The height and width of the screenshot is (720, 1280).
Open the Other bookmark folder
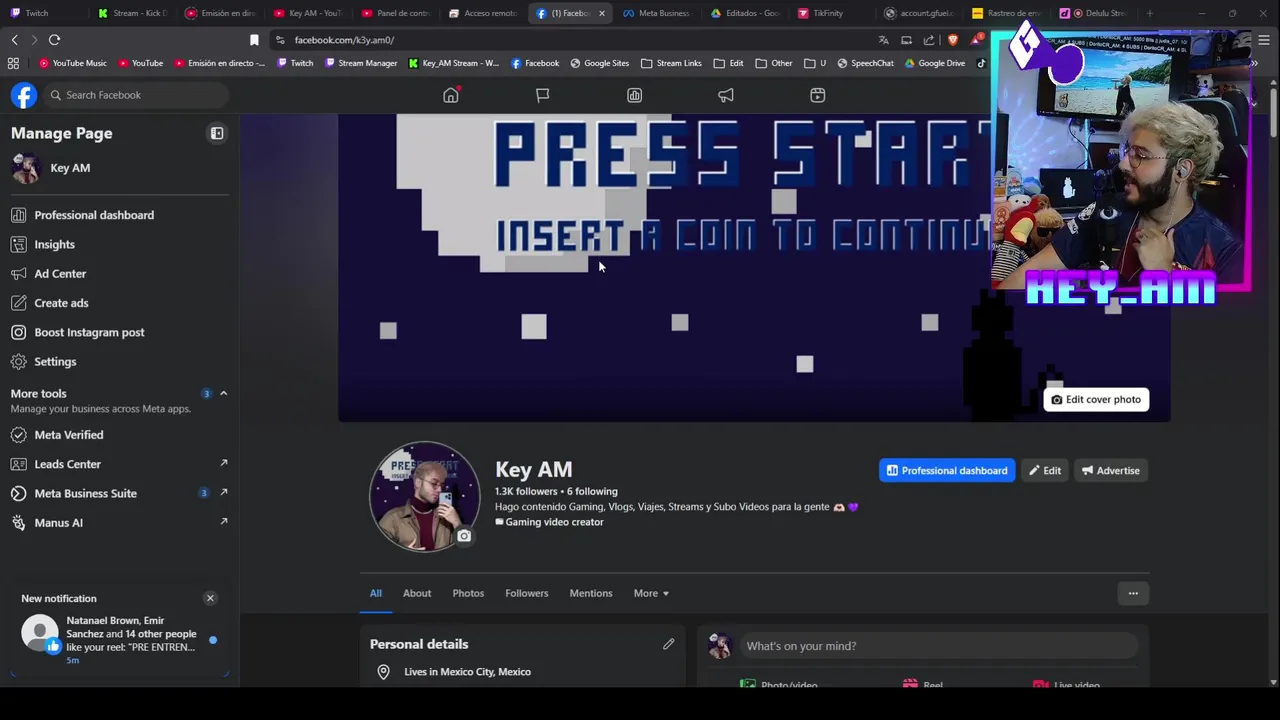point(774,63)
